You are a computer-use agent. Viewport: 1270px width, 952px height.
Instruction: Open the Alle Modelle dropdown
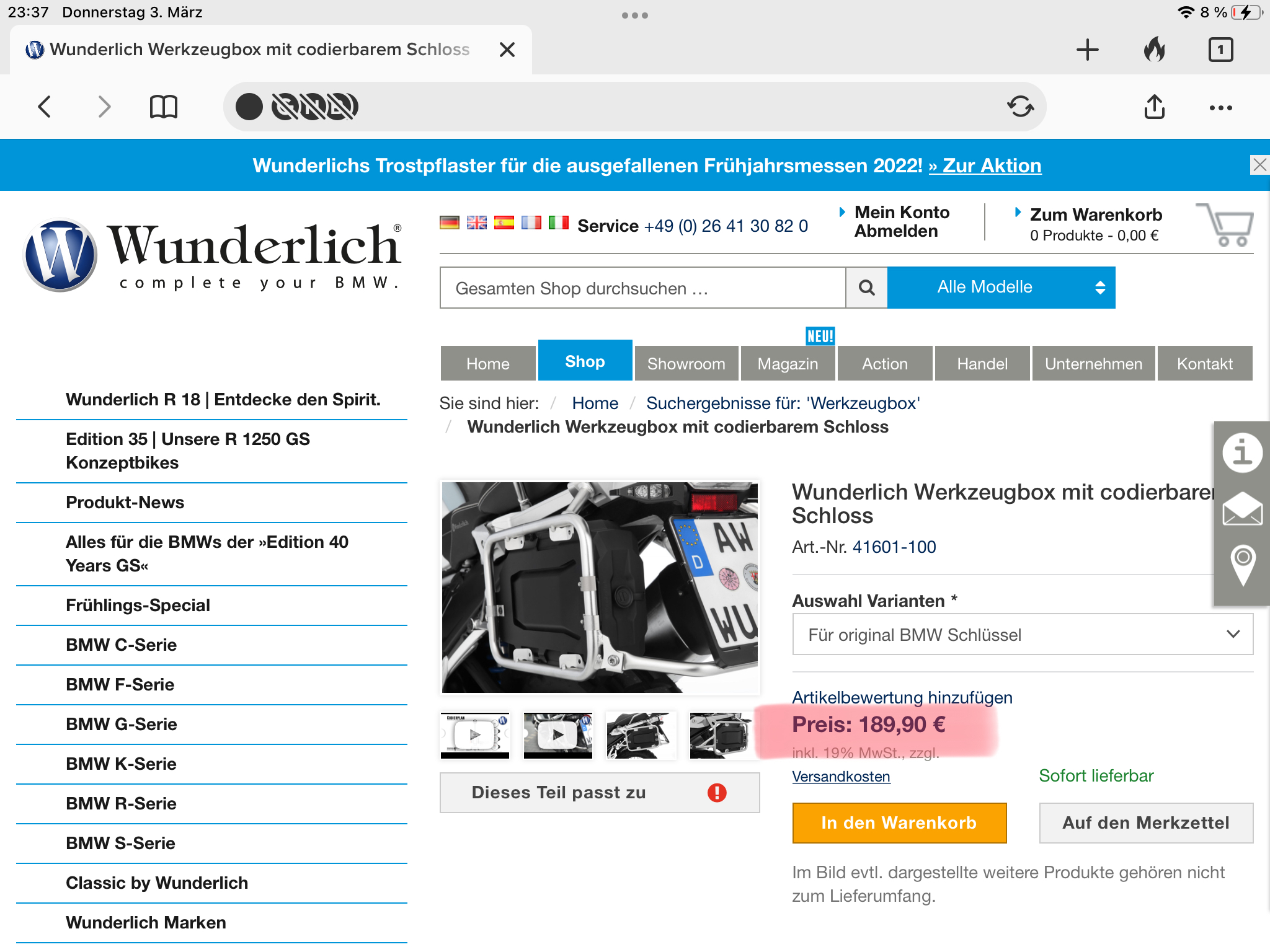[x=1001, y=288]
